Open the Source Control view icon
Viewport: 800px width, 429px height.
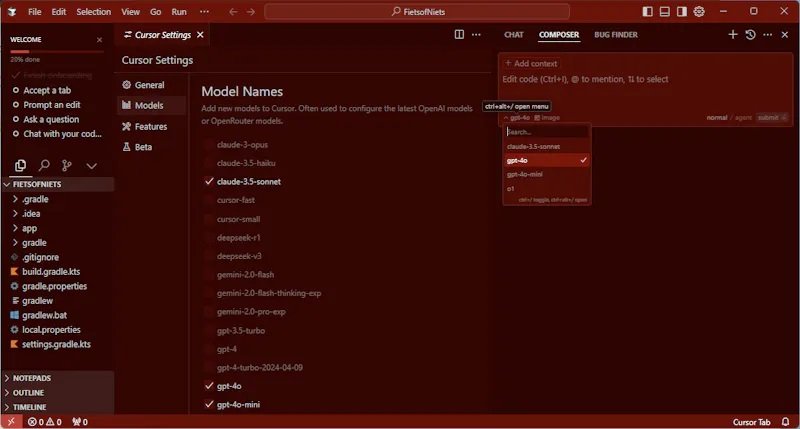[x=67, y=166]
